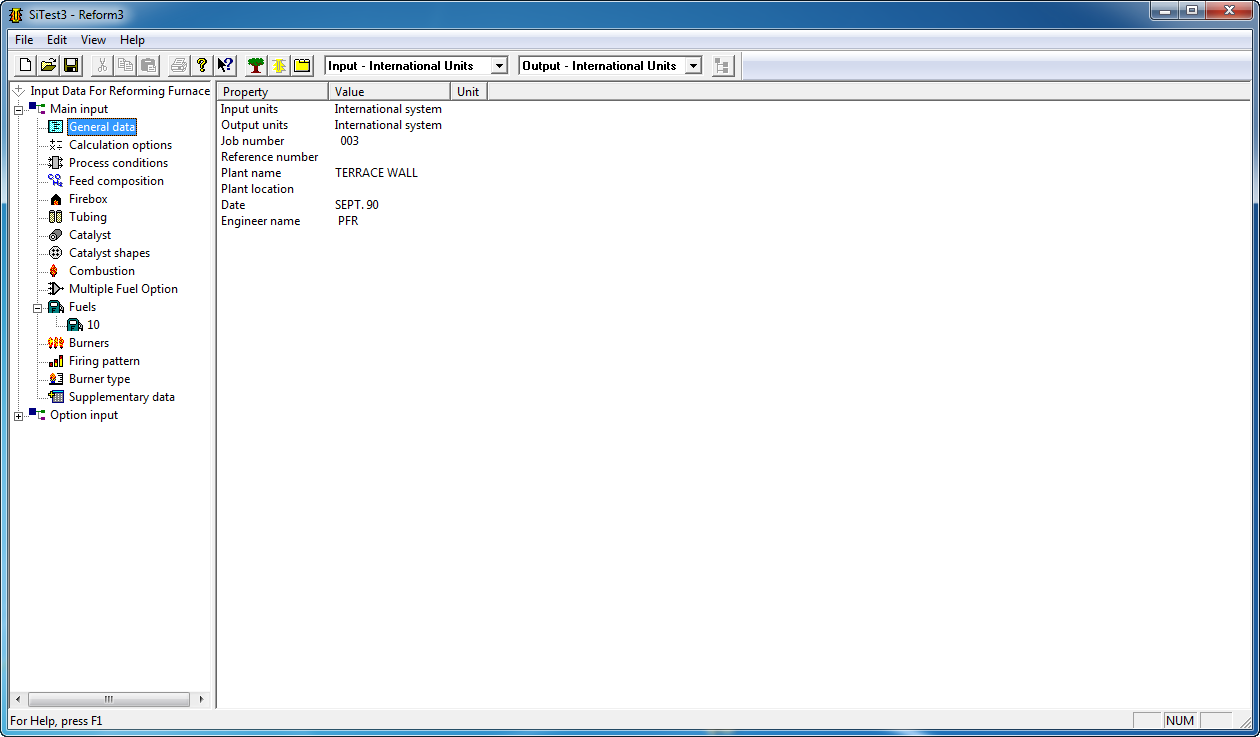This screenshot has height=737, width=1260.
Task: Click the Paste clipboard icon
Action: click(148, 66)
